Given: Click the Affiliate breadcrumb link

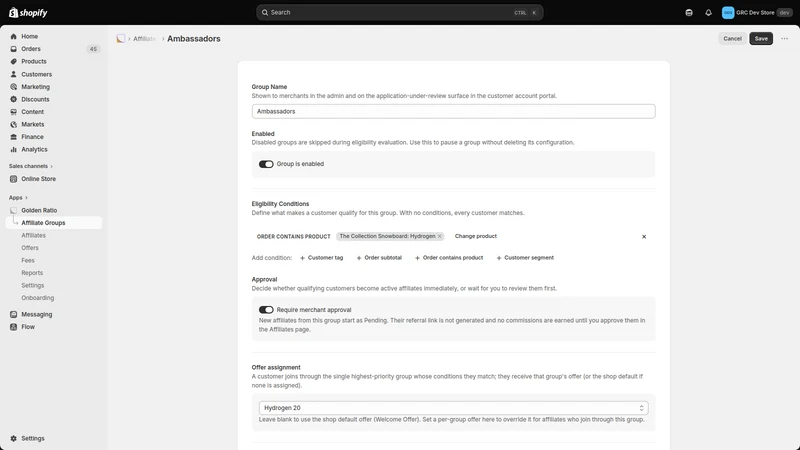Looking at the screenshot, I should pos(144,39).
